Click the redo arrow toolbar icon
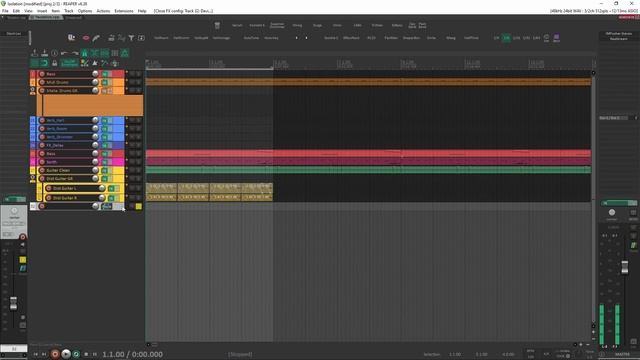 (x=75, y=53)
